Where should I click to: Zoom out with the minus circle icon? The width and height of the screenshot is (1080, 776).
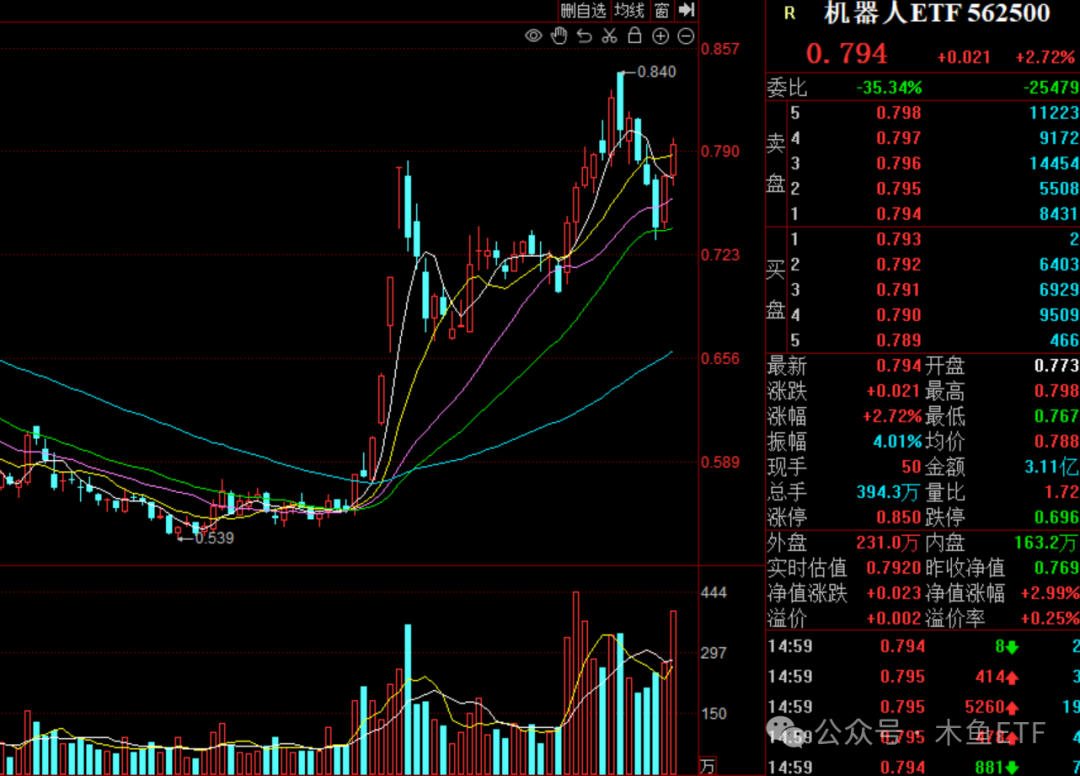point(686,36)
